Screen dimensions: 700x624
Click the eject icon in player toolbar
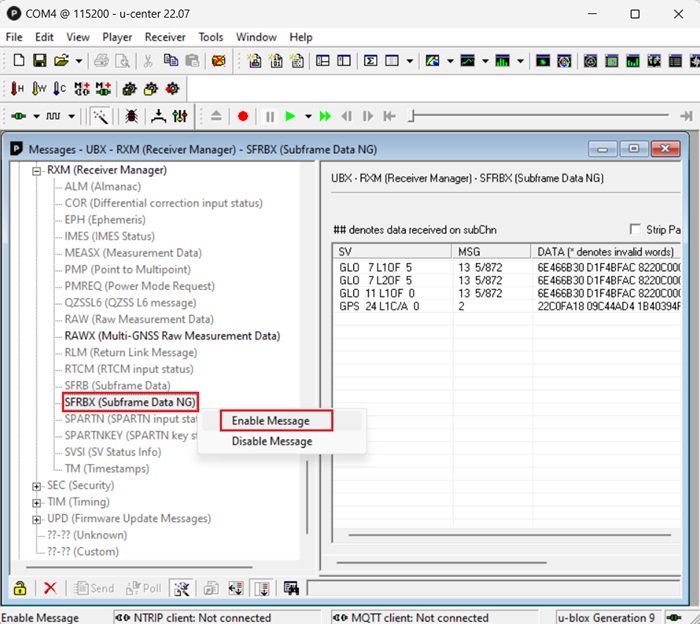click(215, 117)
